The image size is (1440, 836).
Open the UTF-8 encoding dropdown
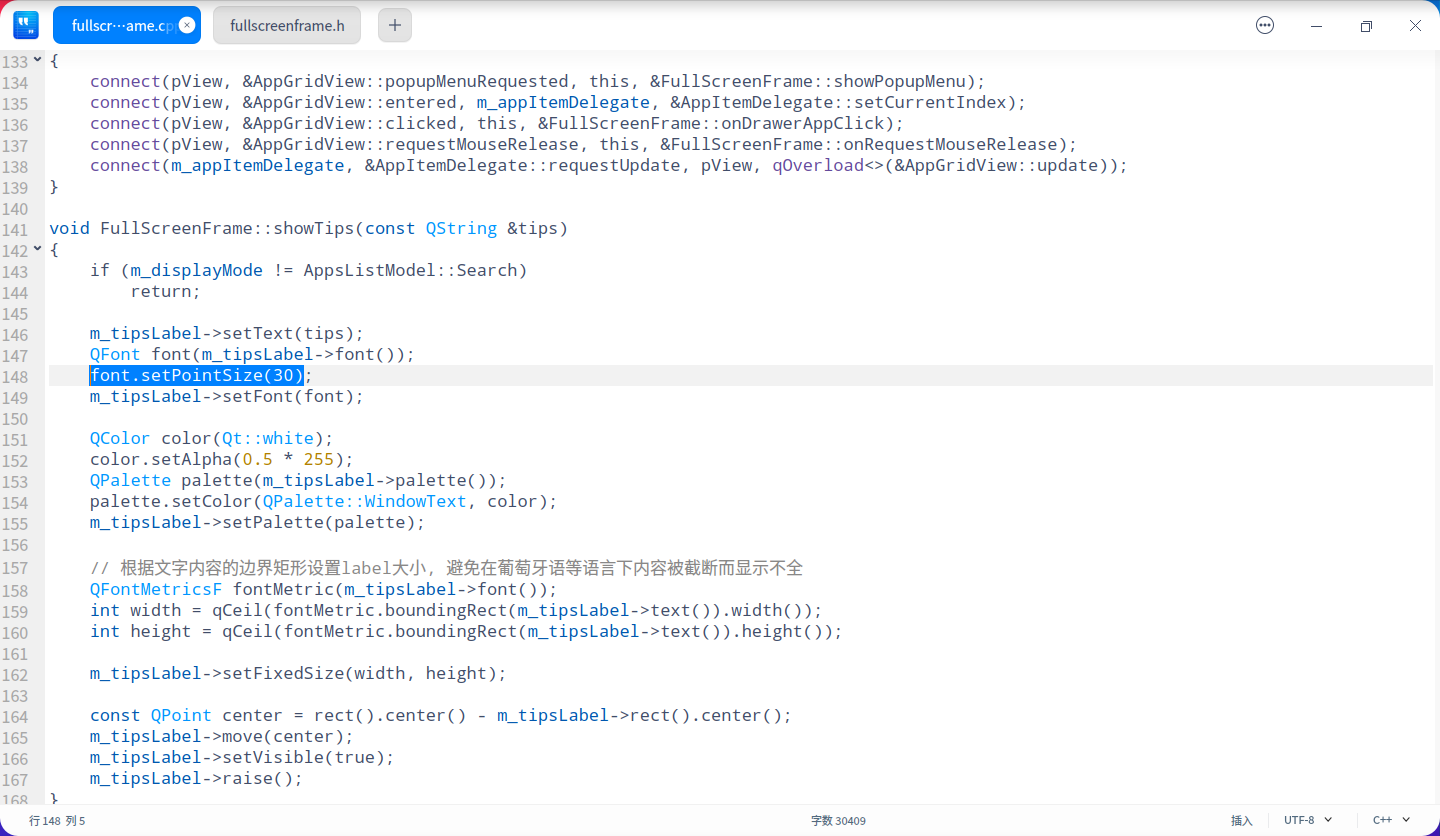coord(1308,820)
